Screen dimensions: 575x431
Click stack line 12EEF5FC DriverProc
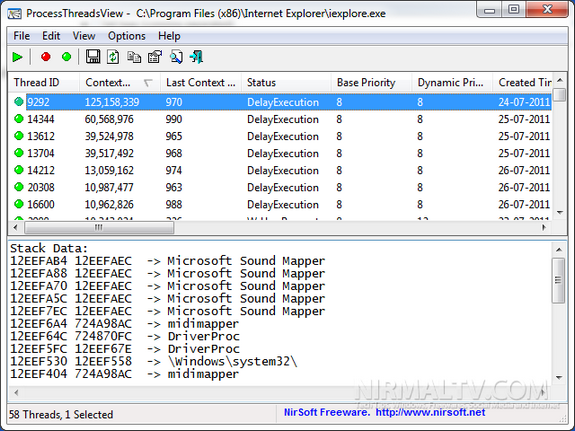[125, 349]
